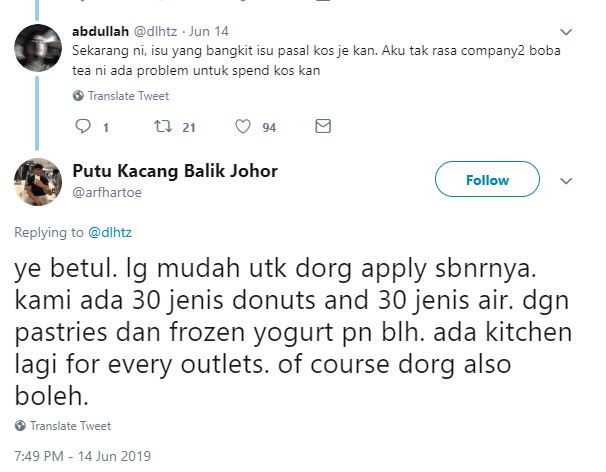Click @dlhtz in the Replying to line
Screen dimensions: 606x472
coord(111,232)
